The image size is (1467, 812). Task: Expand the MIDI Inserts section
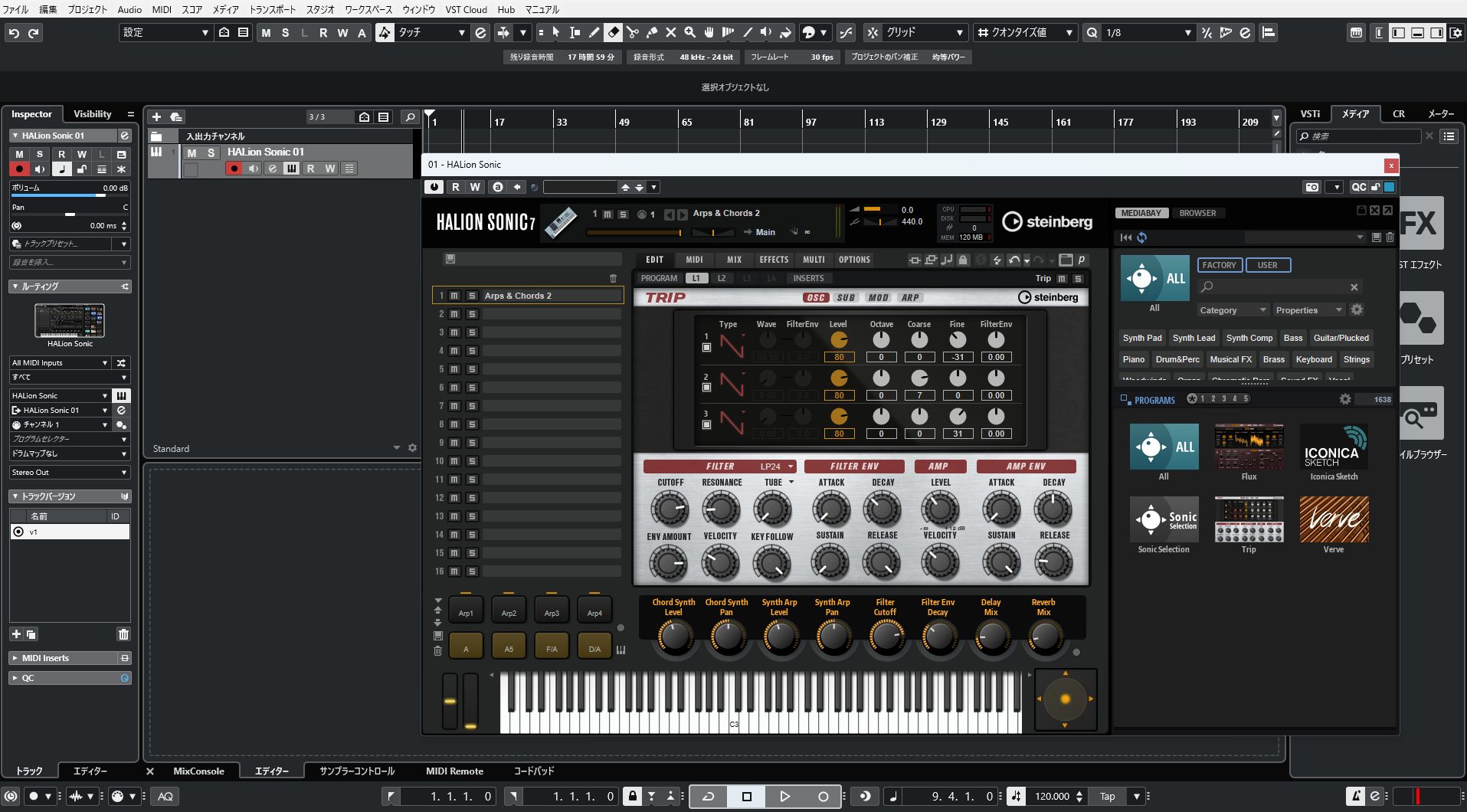70,658
